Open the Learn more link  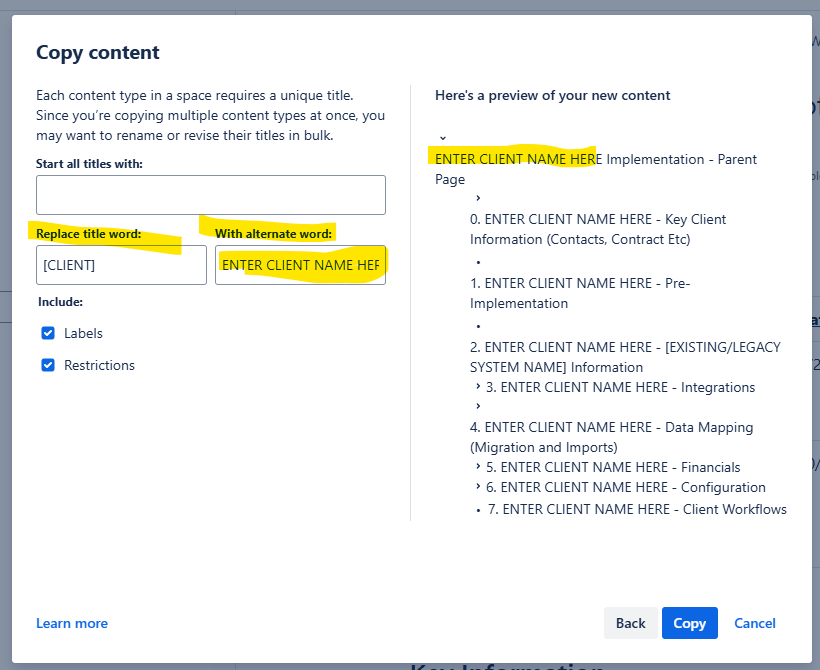72,623
